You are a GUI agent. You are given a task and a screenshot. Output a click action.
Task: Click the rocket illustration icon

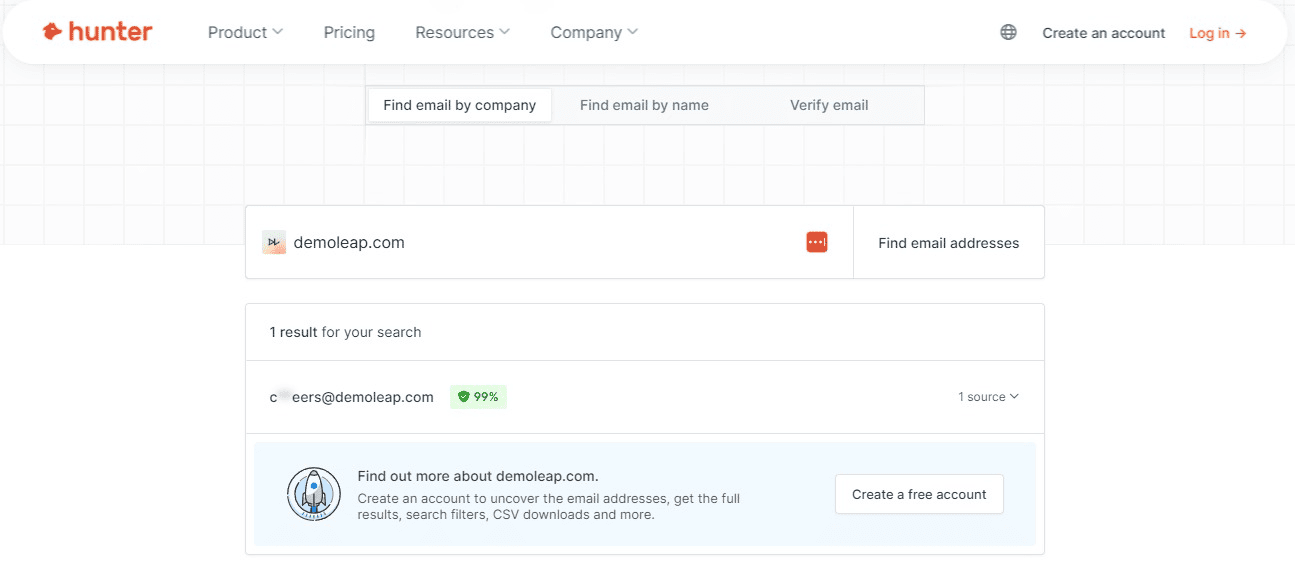(314, 494)
